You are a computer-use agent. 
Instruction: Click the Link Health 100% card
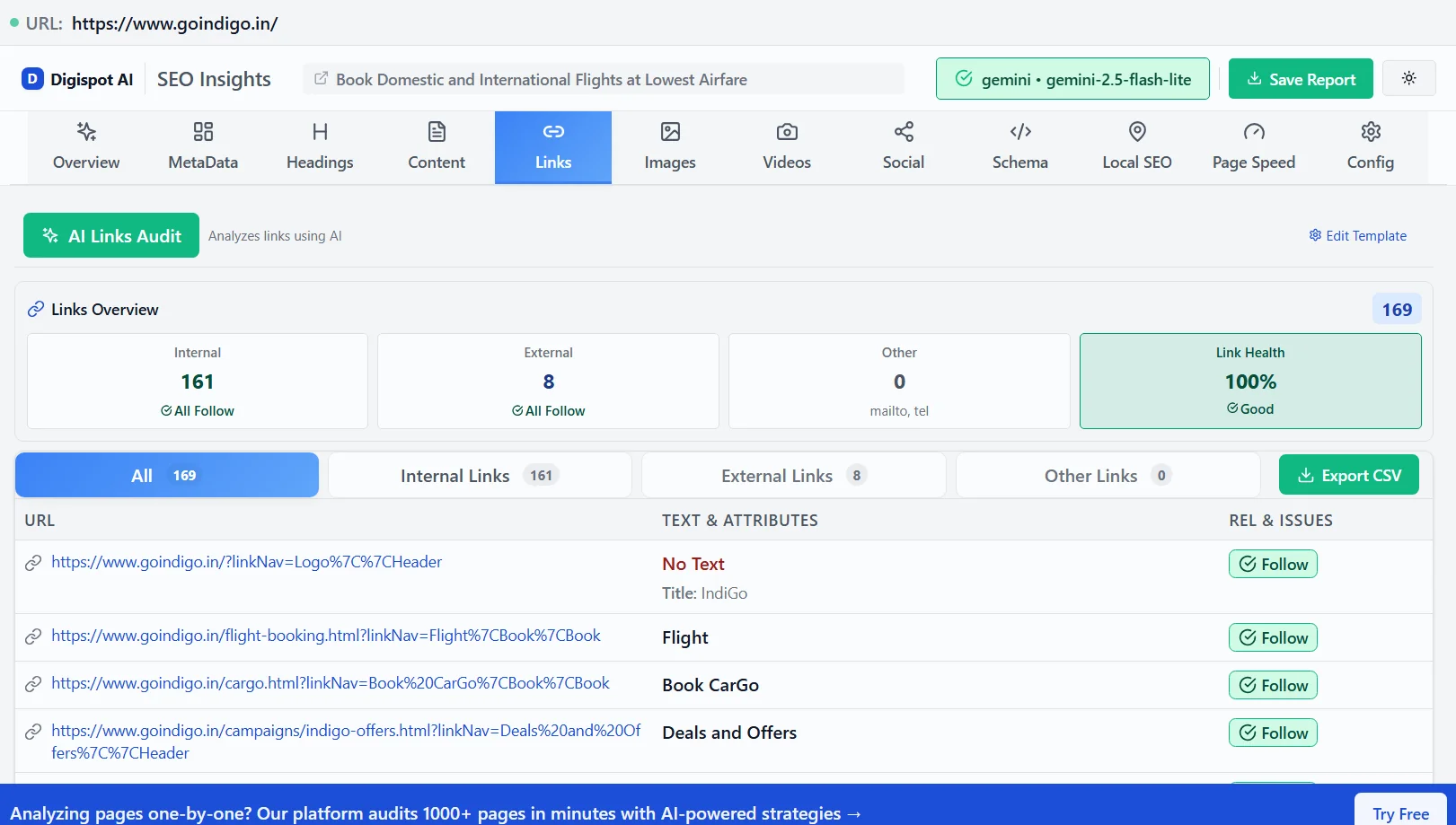(x=1250, y=382)
